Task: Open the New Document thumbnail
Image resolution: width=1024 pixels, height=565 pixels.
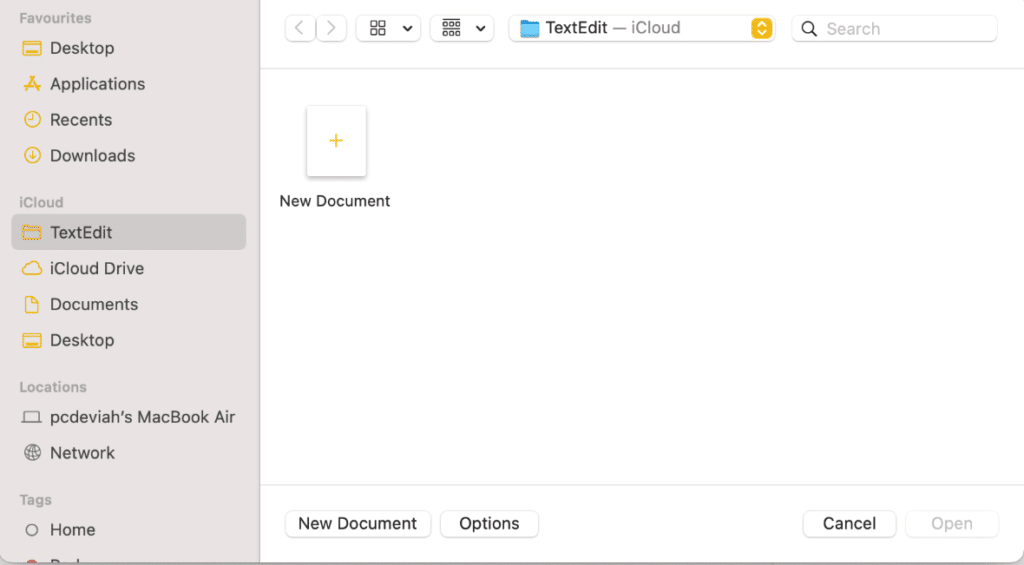Action: (336, 141)
